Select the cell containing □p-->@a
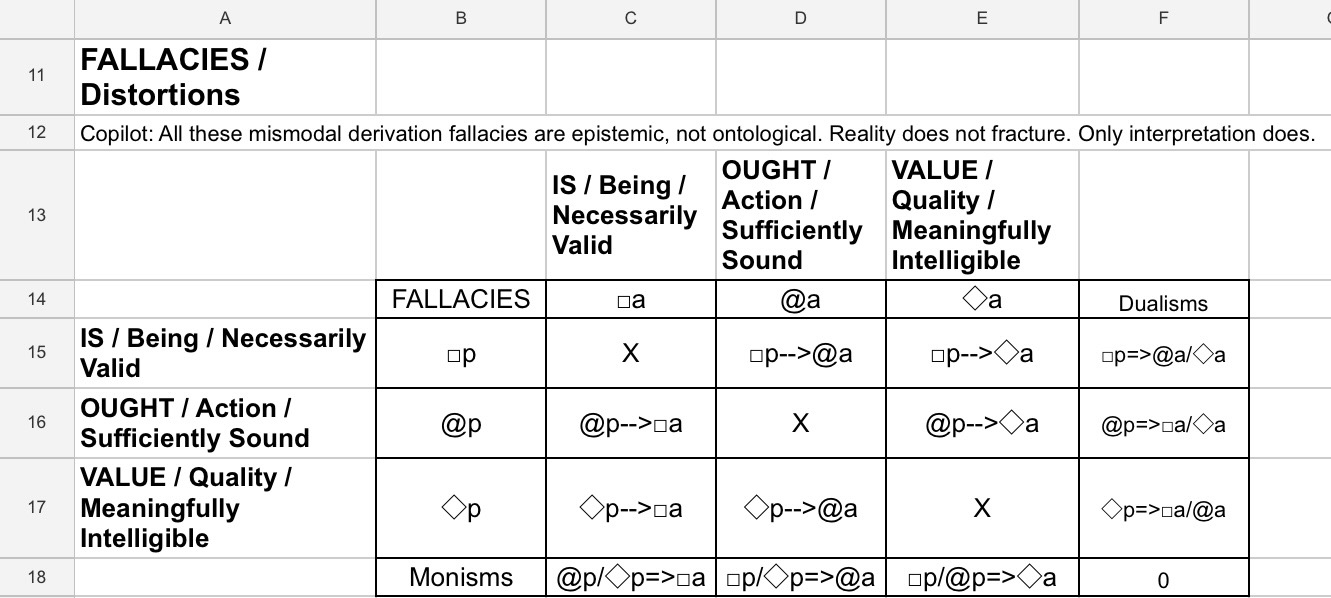The image size is (1331, 598). [801, 353]
